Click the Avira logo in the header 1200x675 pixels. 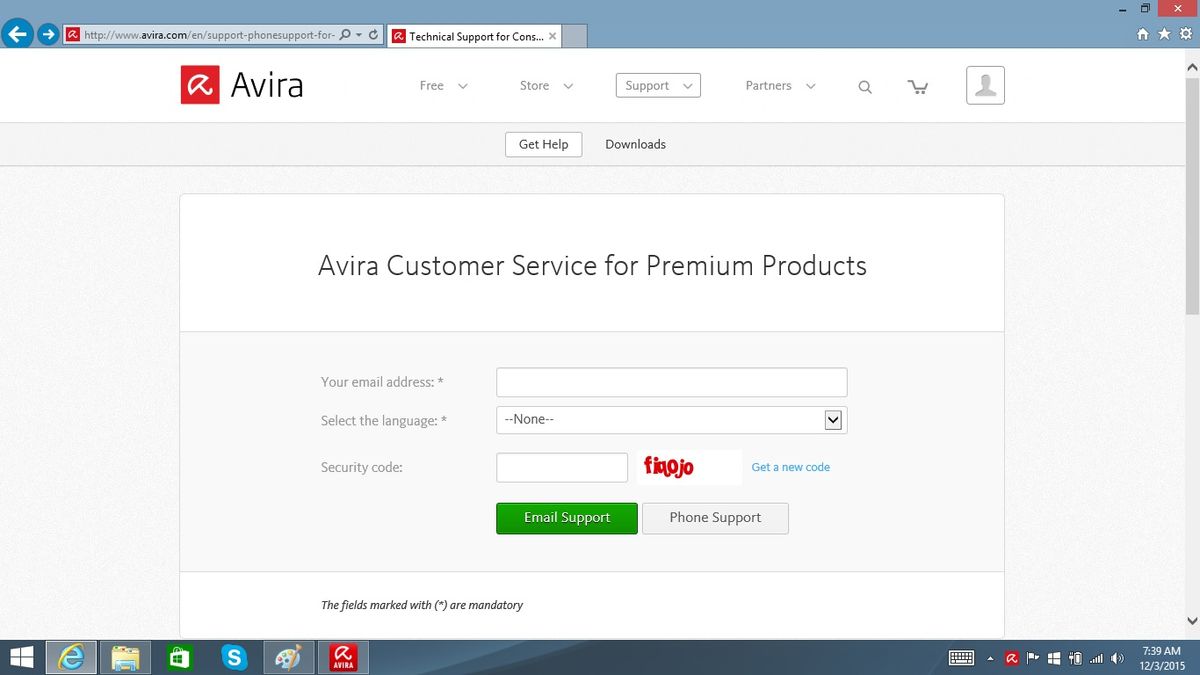241,85
